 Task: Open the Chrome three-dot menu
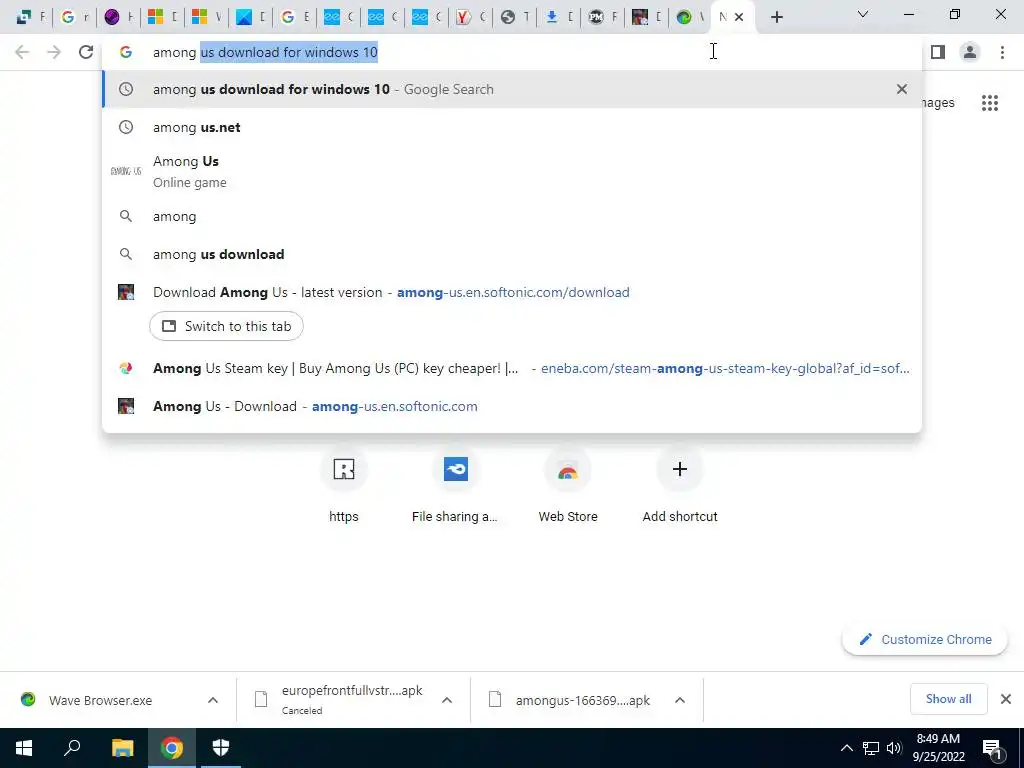[x=1002, y=52]
